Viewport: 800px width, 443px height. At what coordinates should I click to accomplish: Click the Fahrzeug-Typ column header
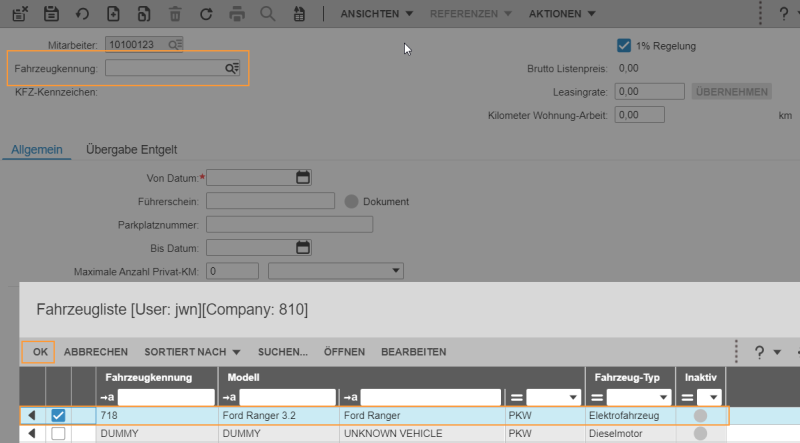[x=627, y=378]
